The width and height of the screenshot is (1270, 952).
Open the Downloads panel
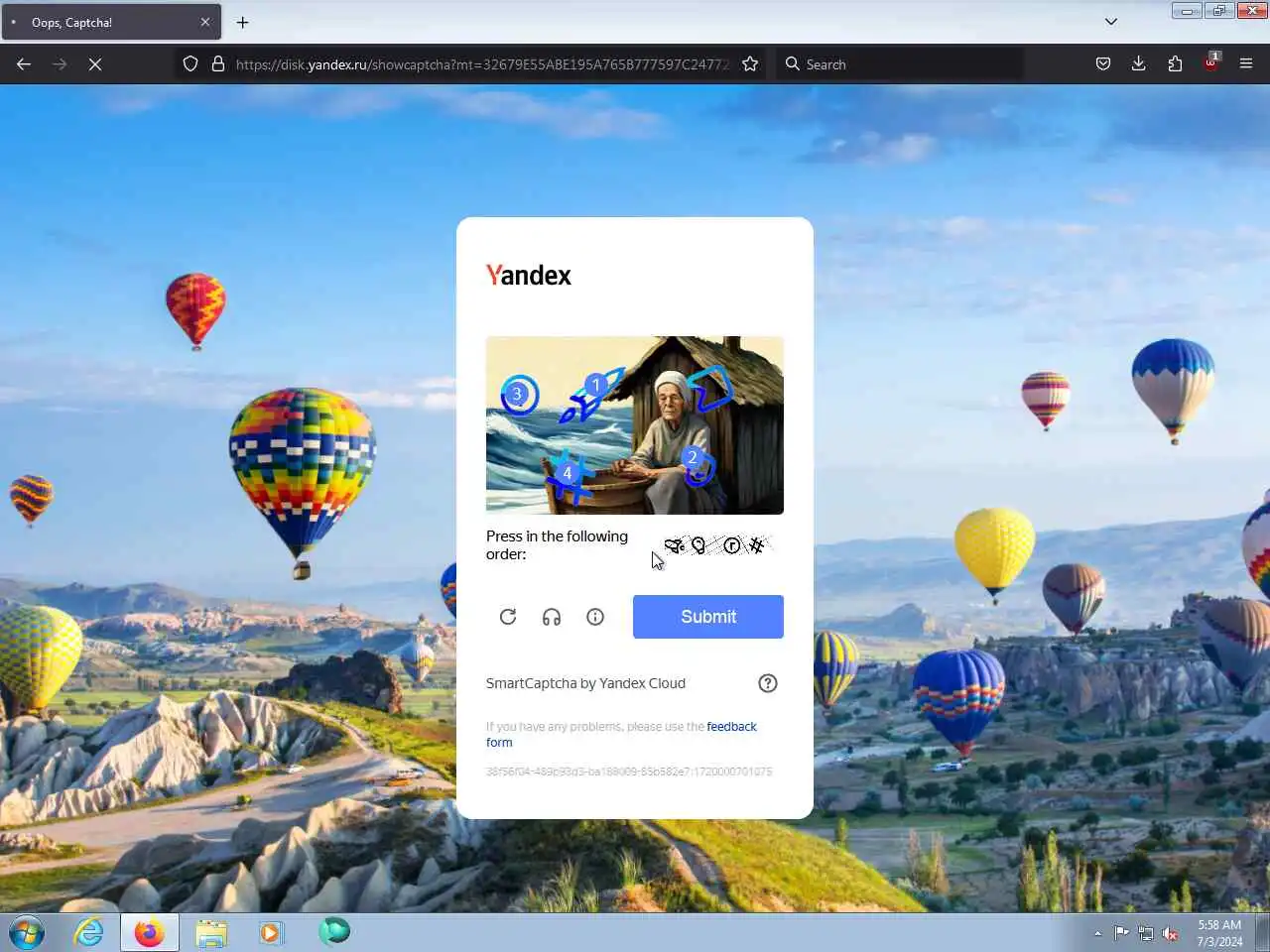(1139, 63)
